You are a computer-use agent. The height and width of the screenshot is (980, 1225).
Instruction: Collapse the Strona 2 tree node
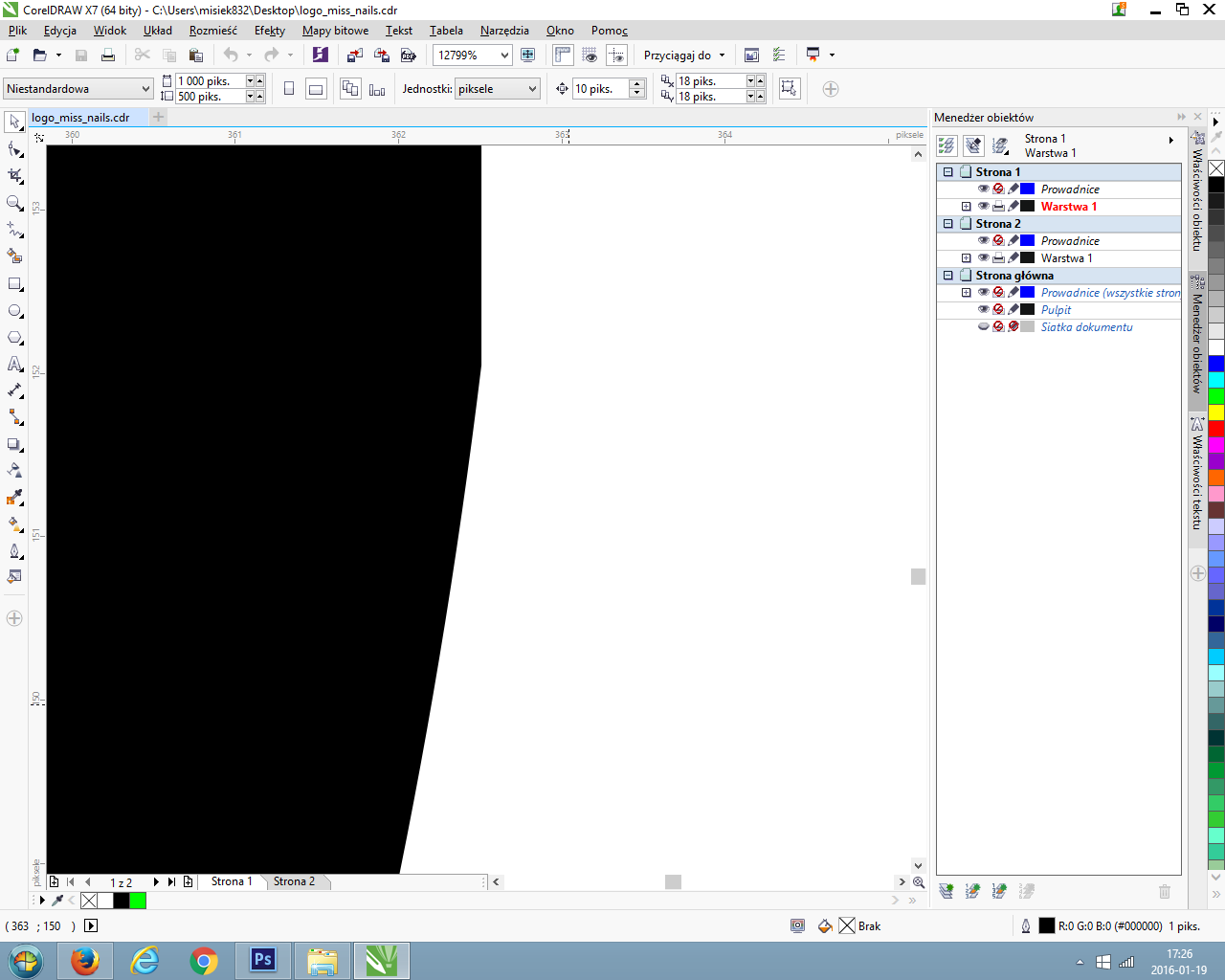pos(948,223)
